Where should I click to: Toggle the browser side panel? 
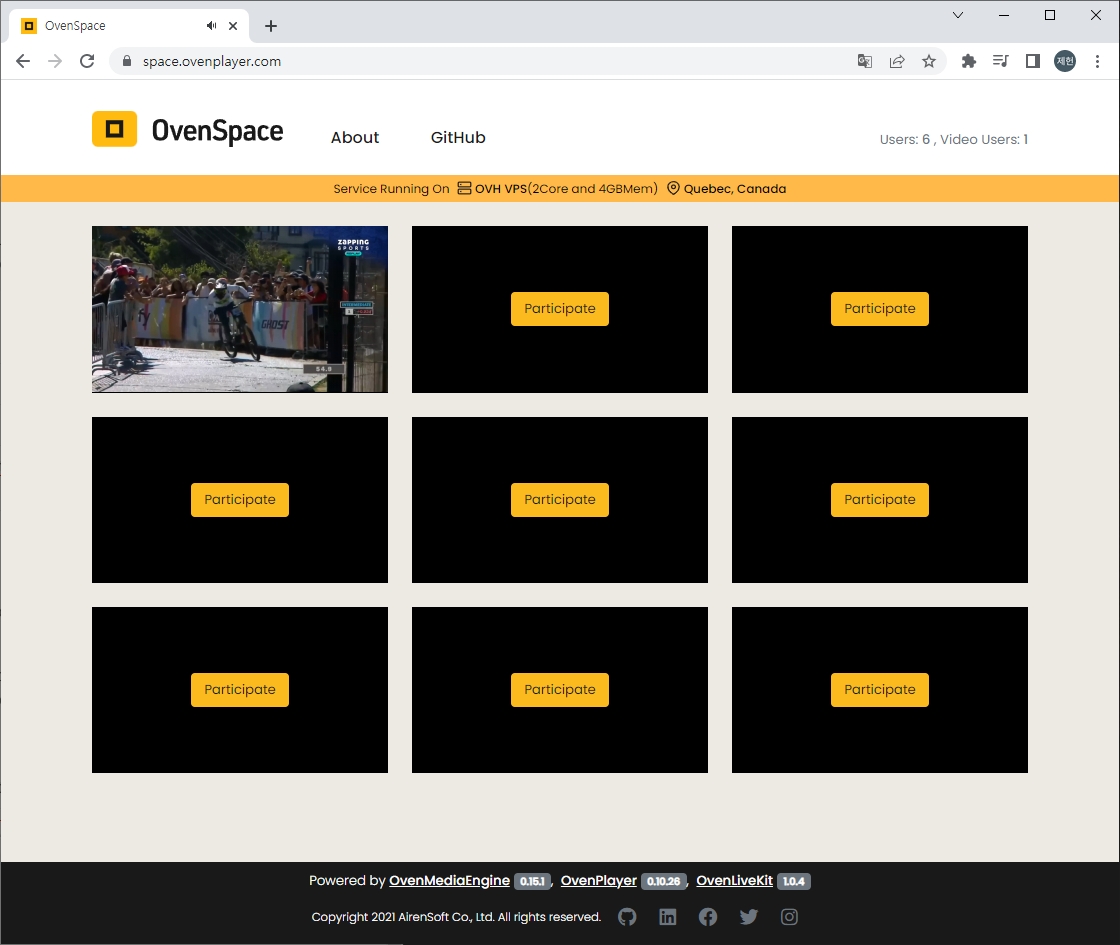1033,61
